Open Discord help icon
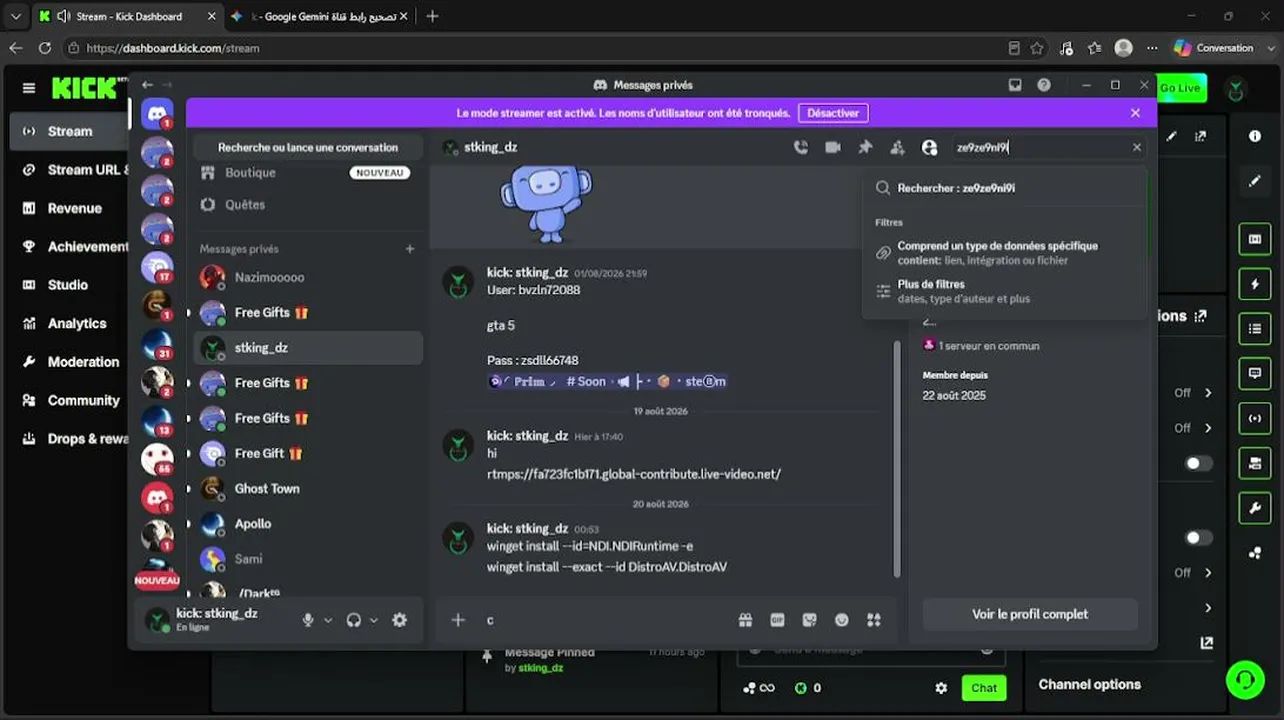Image resolution: width=1284 pixels, height=720 pixels. tap(1044, 85)
